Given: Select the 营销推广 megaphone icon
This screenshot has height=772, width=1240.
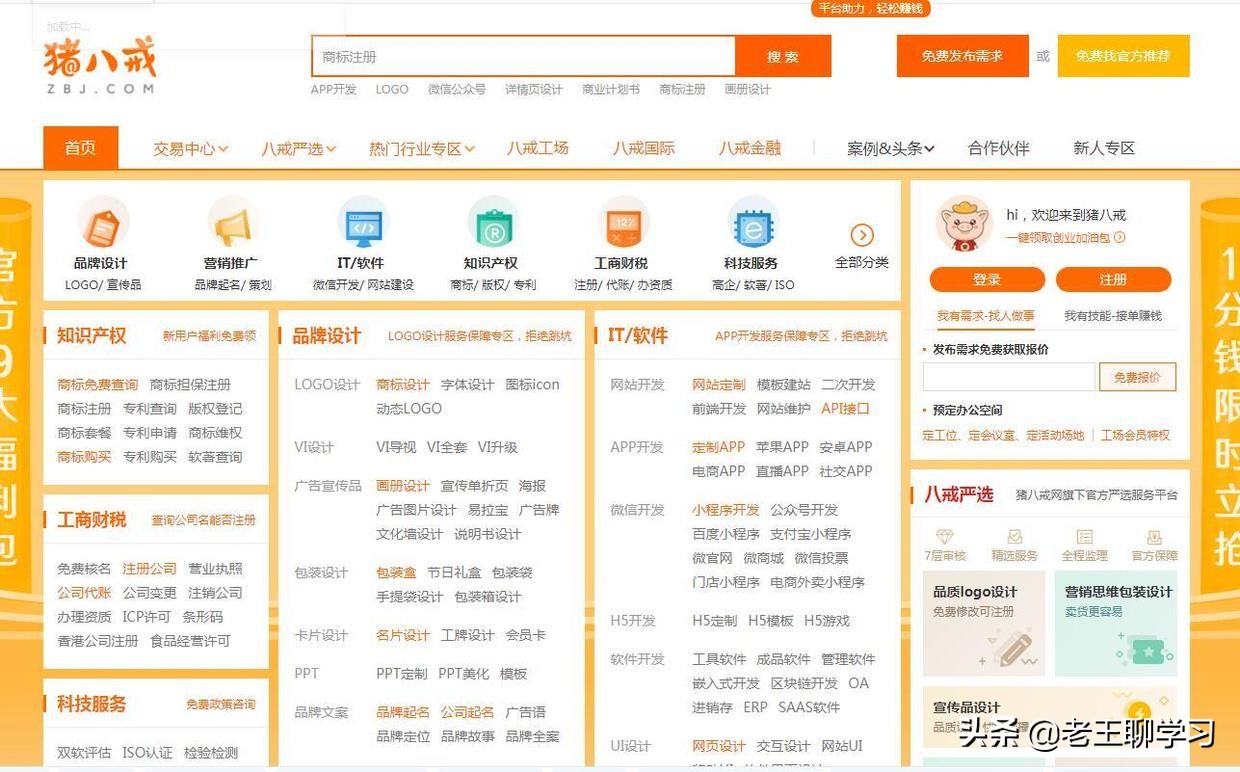Looking at the screenshot, I should point(232,225).
